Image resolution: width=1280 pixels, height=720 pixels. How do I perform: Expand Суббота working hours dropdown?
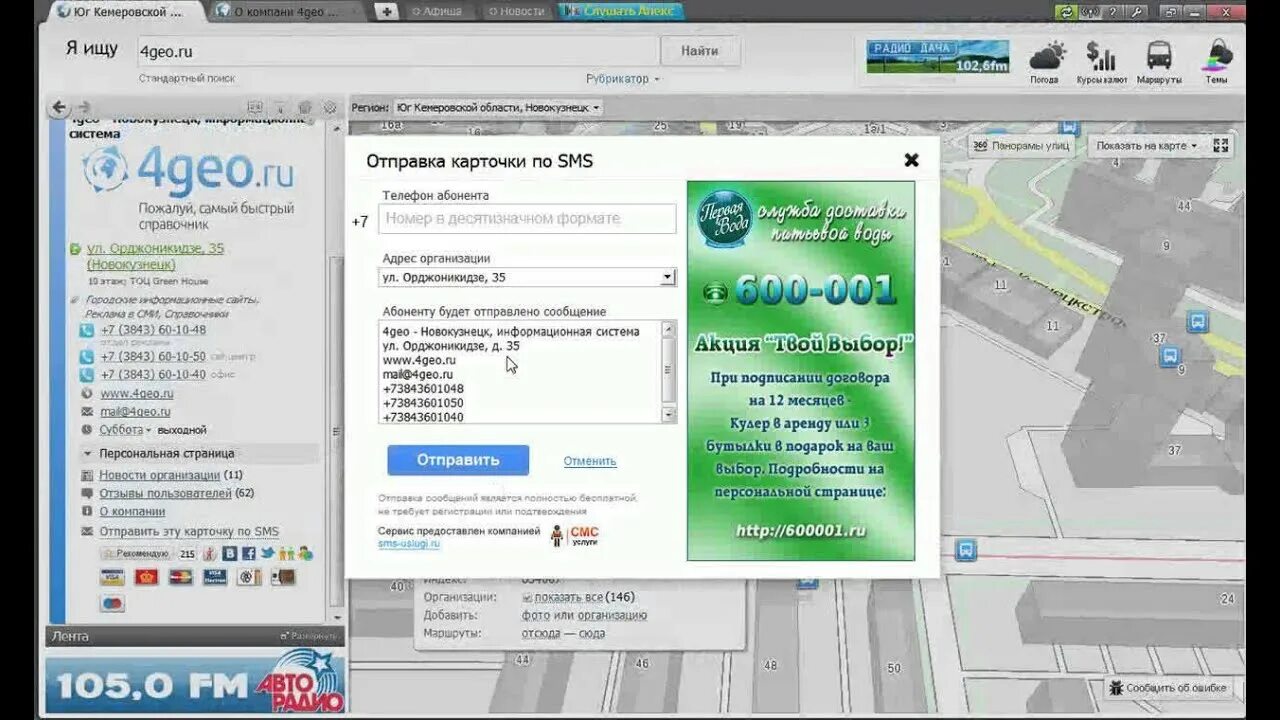click(x=125, y=430)
